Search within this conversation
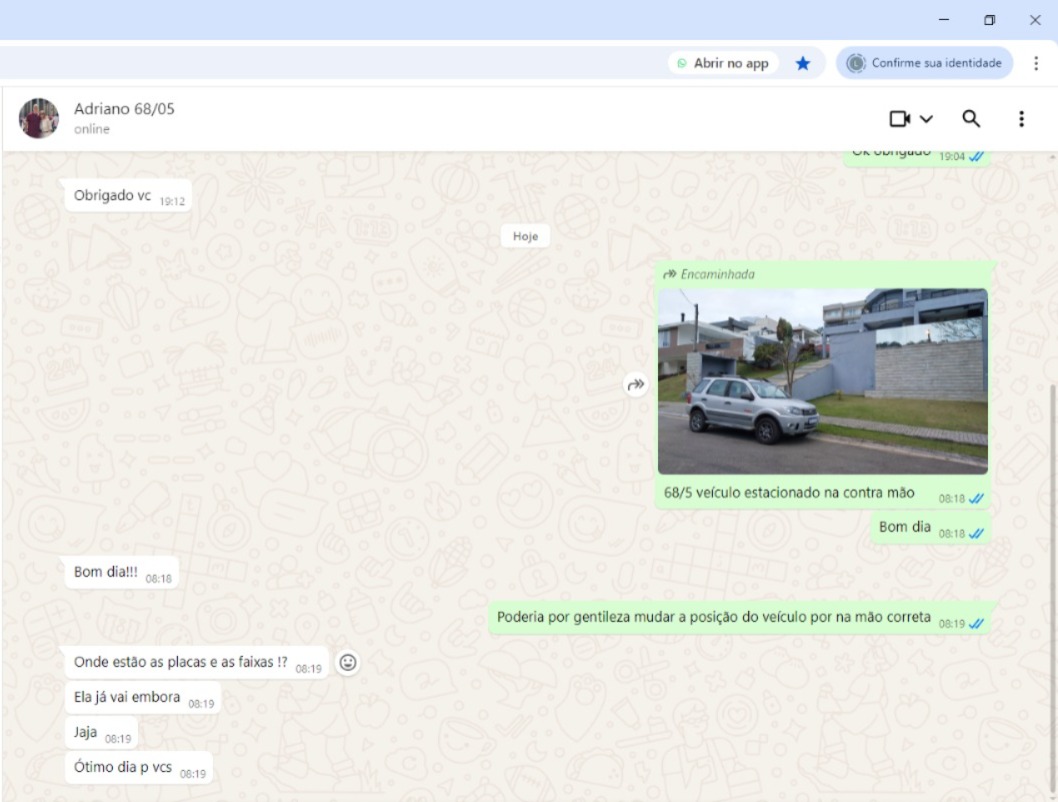Viewport: 1058px width, 802px height. pyautogui.click(x=970, y=119)
